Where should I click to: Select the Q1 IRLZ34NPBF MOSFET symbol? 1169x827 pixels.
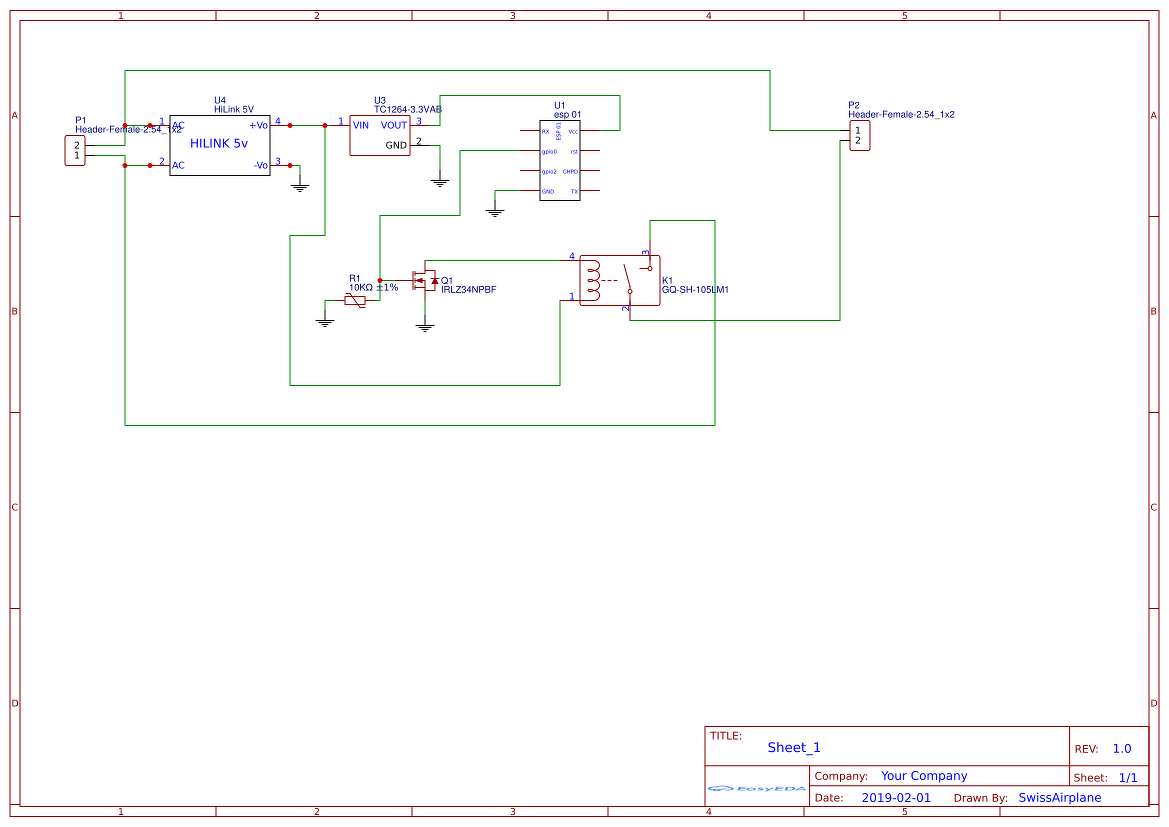(426, 280)
